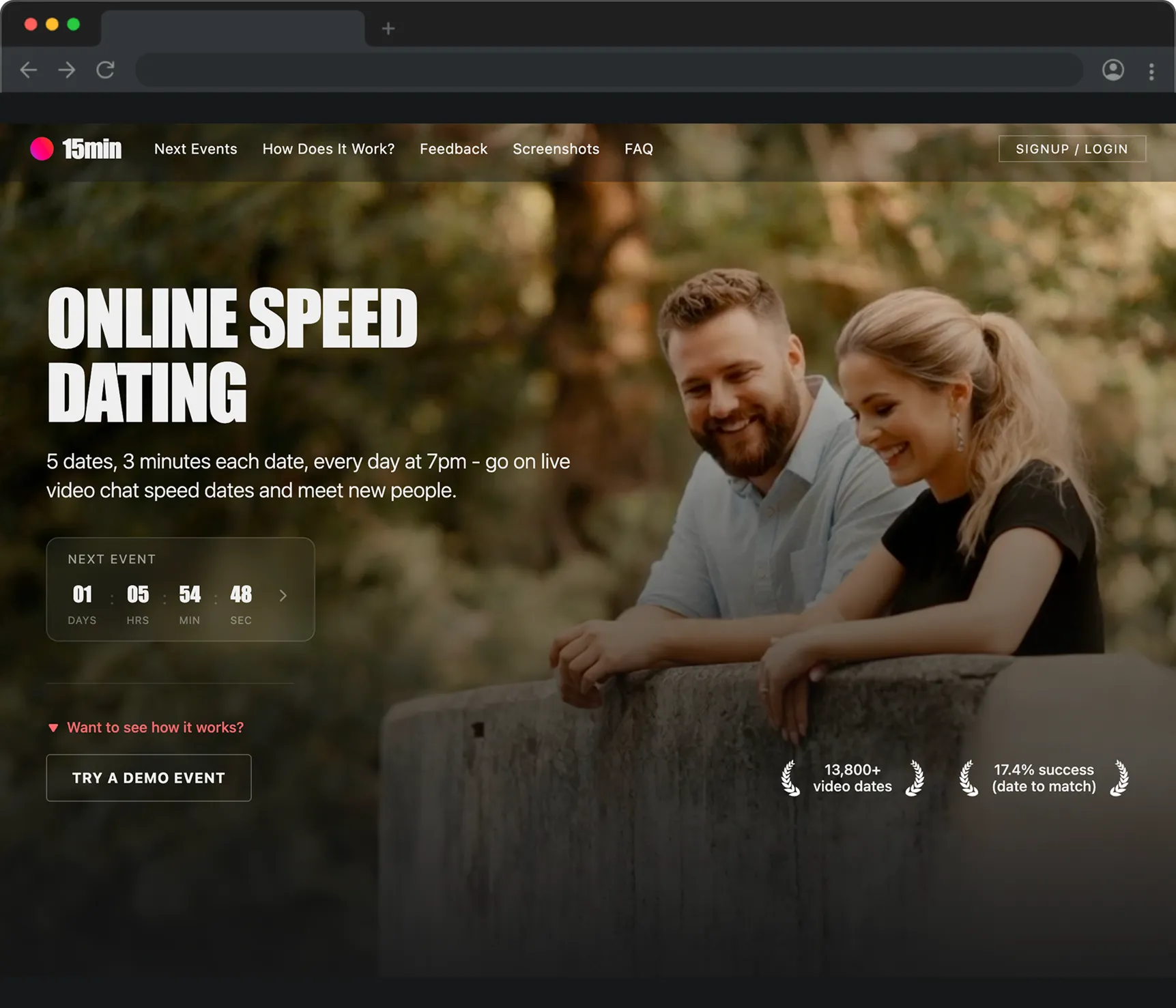Open the Screenshots section

(556, 149)
